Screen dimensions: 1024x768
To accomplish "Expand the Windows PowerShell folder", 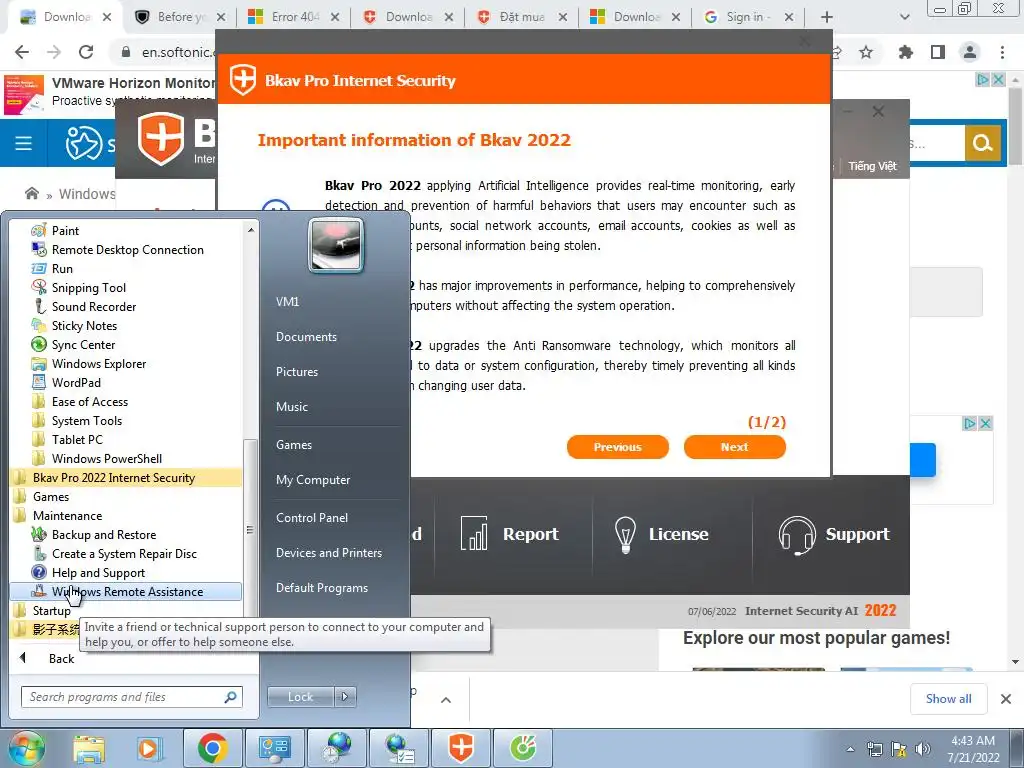I will click(106, 458).
